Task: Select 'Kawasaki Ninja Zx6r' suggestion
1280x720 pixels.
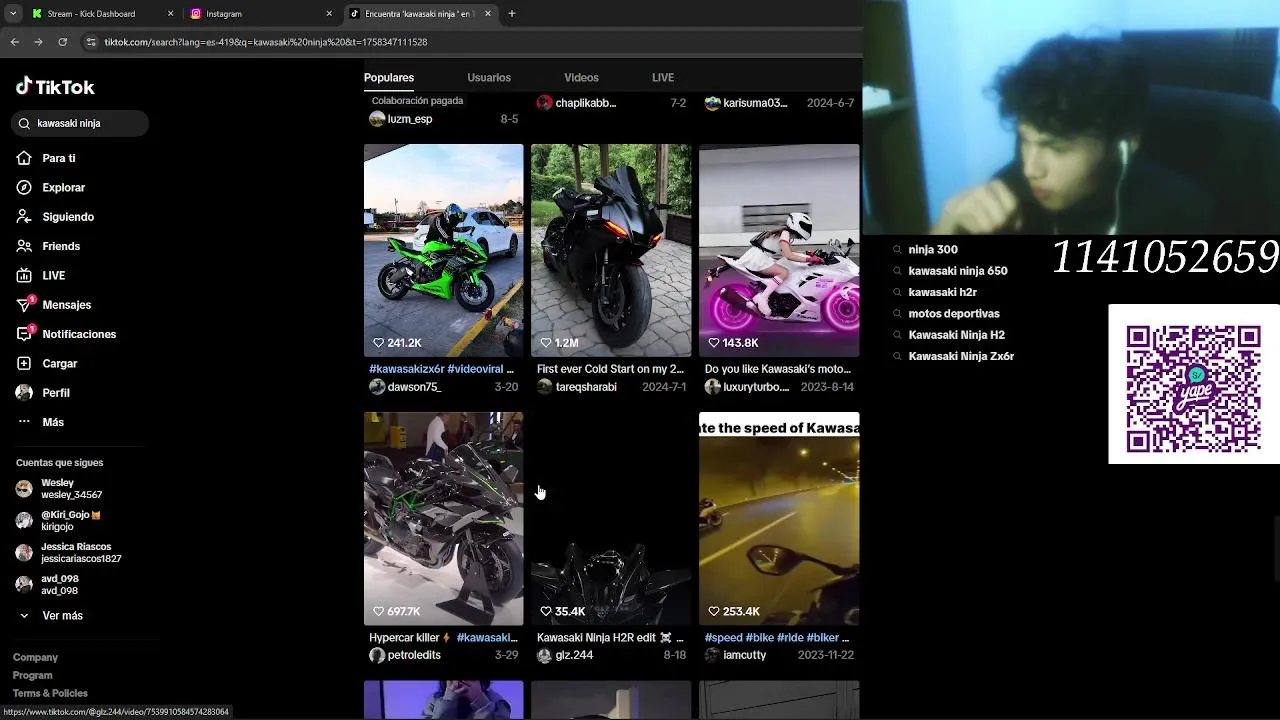Action: tap(961, 356)
